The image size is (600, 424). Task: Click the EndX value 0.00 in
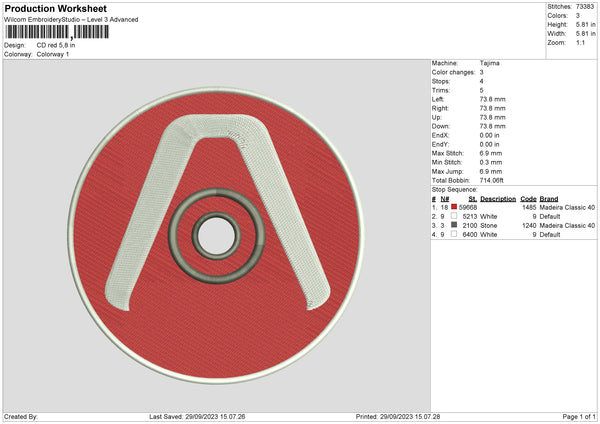pyautogui.click(x=489, y=135)
